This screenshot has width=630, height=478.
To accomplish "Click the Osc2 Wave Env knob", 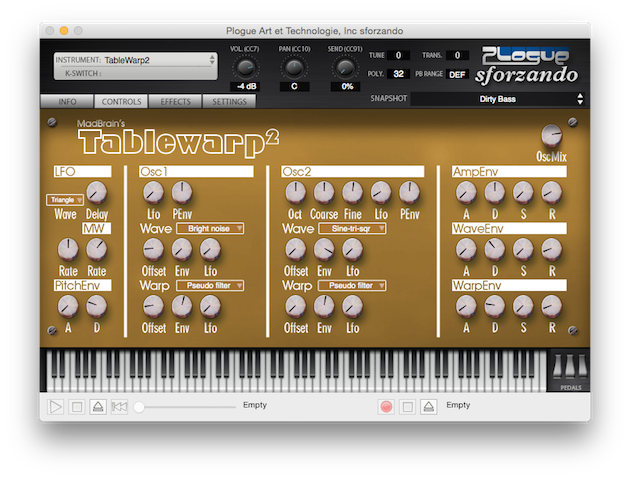I will click(324, 249).
